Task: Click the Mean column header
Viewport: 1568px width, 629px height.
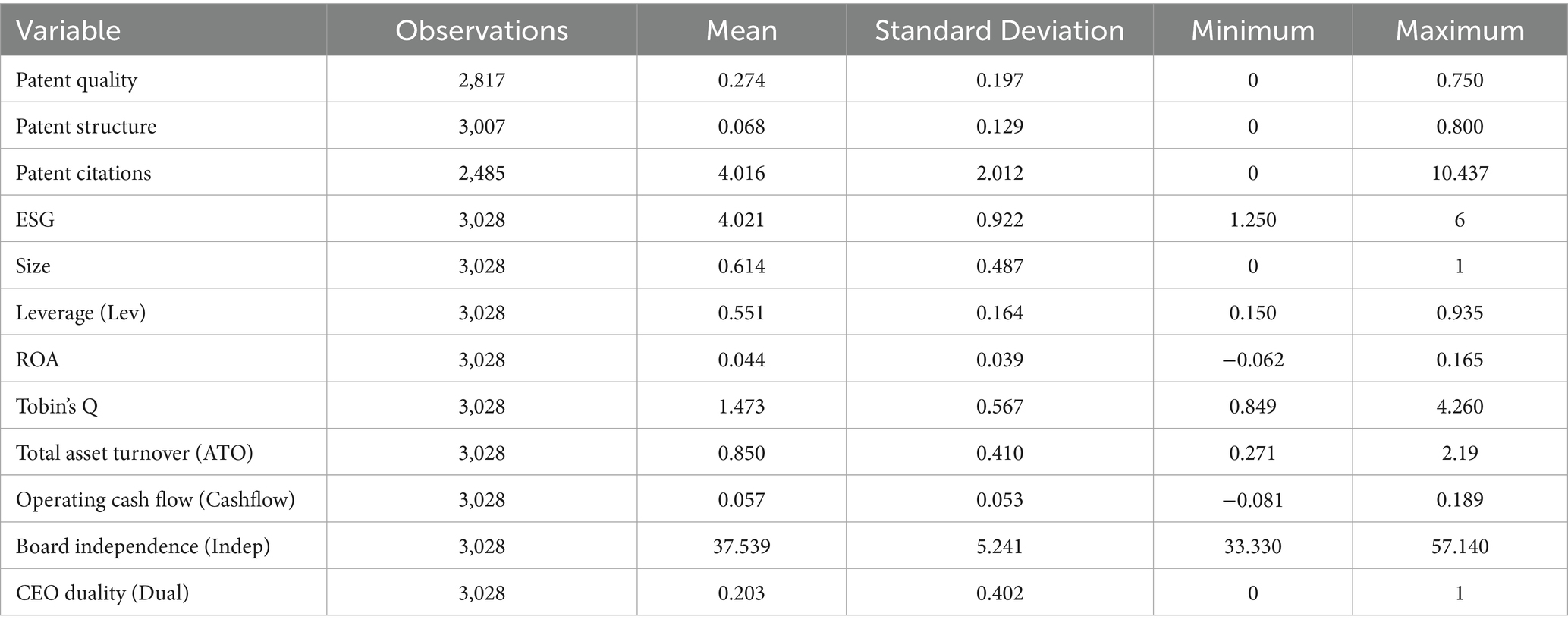Action: coord(741,30)
